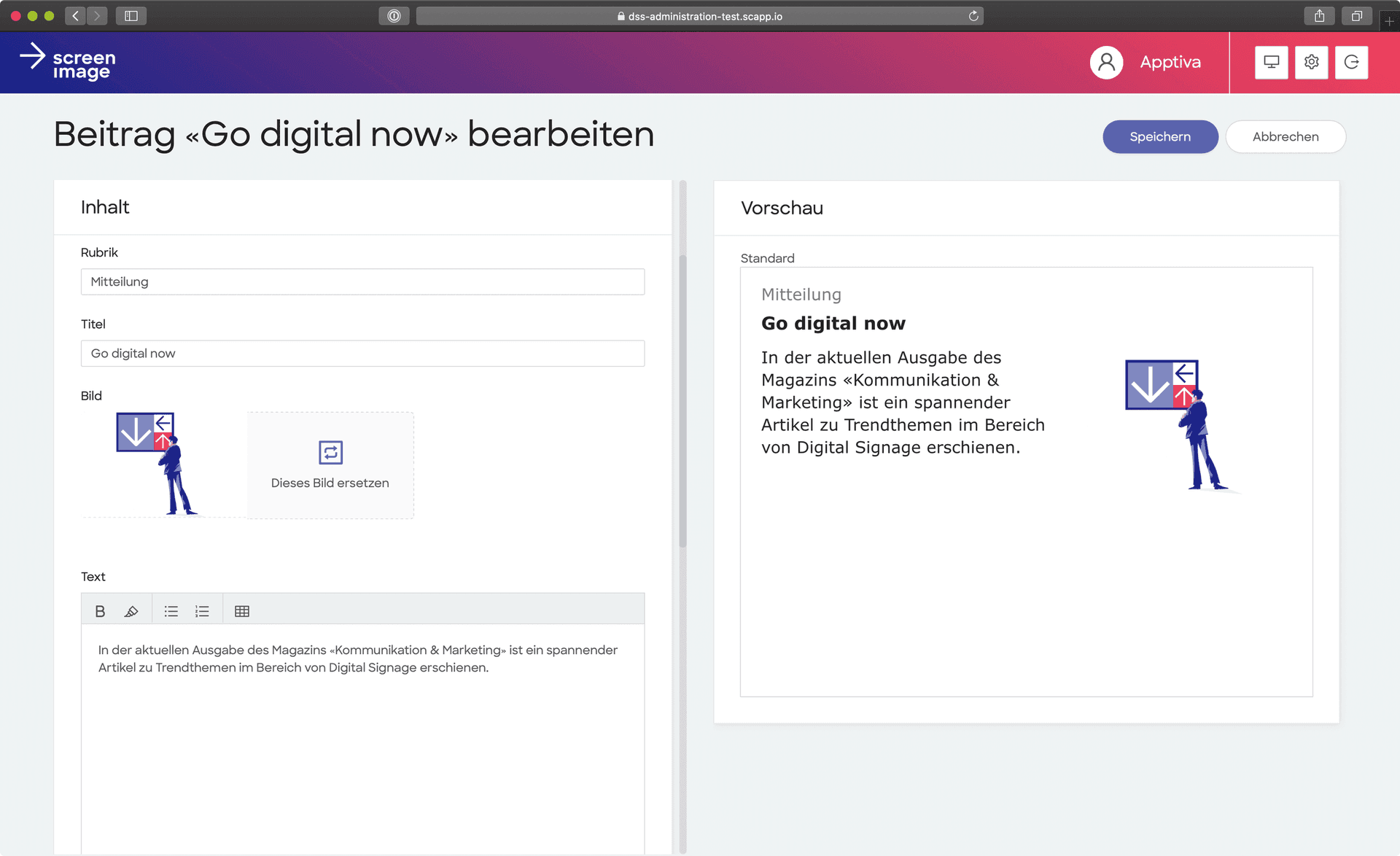Click the Titel field with Go digital now

point(362,353)
